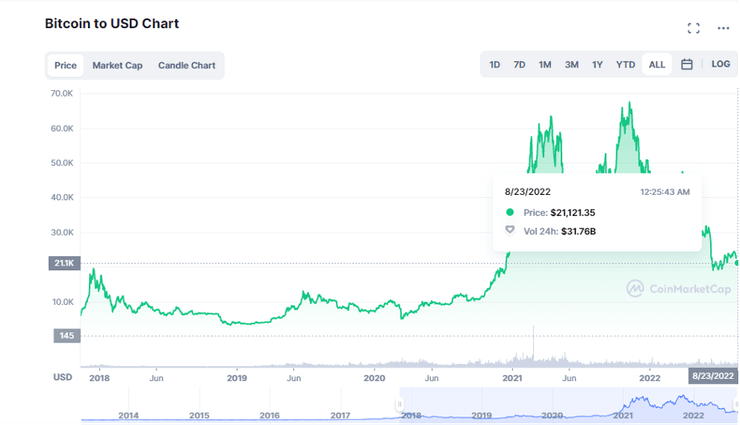Choose the 1Y time range
This screenshot has width=740, height=425.
(598, 65)
